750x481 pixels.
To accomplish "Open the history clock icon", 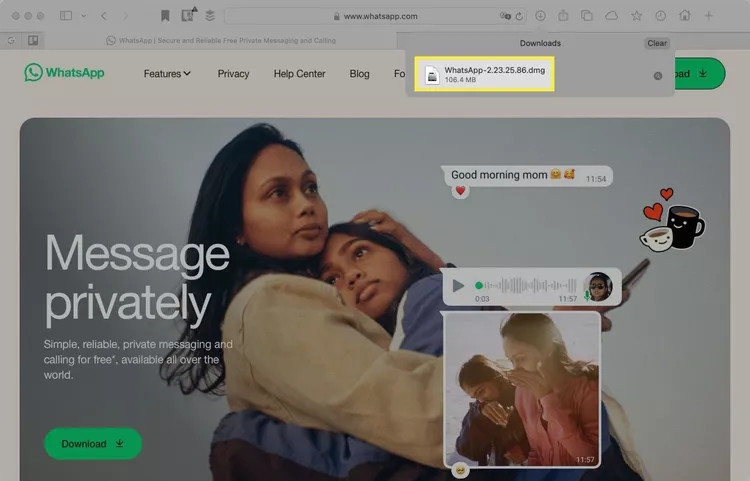I will coord(661,16).
